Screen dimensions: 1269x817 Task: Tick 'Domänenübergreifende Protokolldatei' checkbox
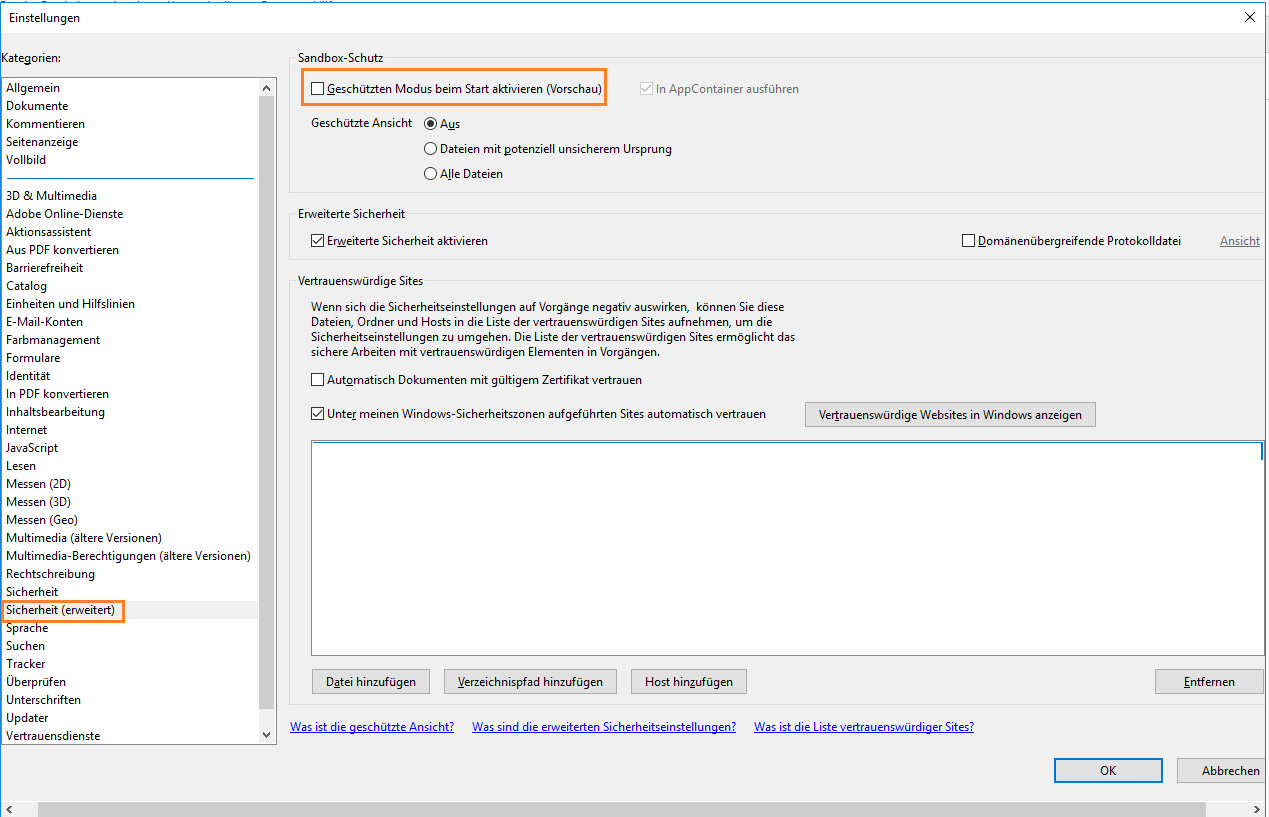[968, 241]
